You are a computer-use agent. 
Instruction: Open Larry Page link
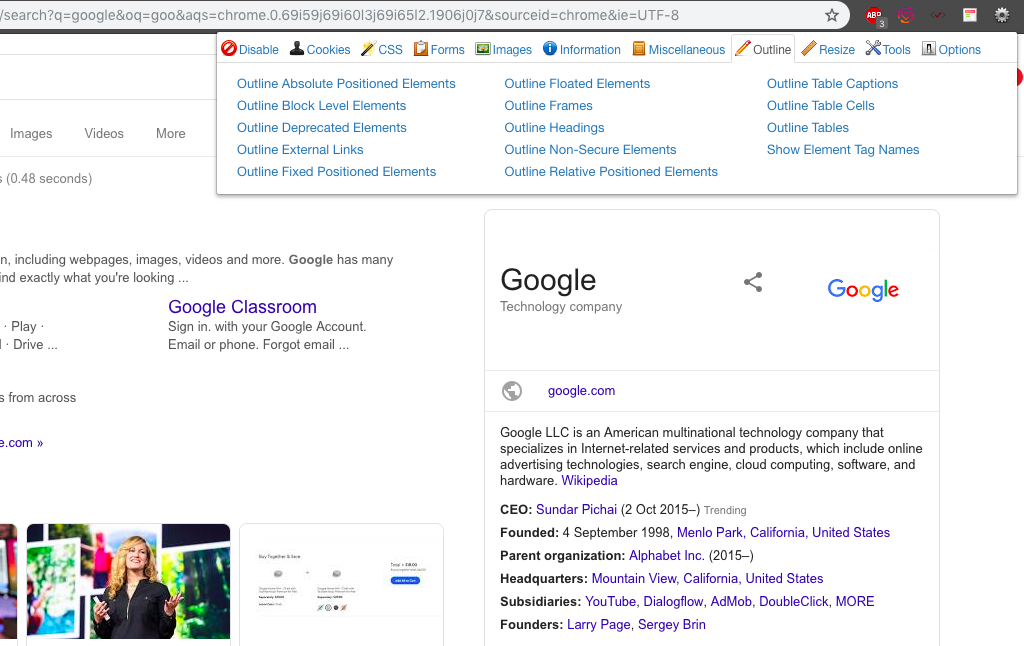[x=599, y=624]
